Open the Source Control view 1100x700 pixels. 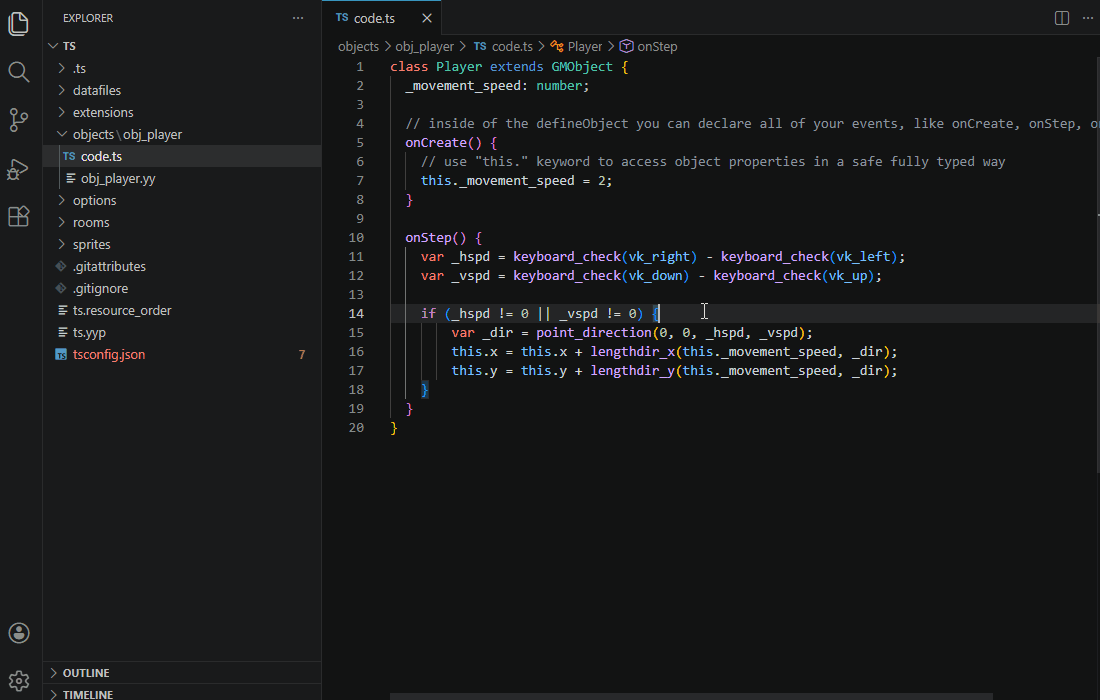tap(19, 120)
